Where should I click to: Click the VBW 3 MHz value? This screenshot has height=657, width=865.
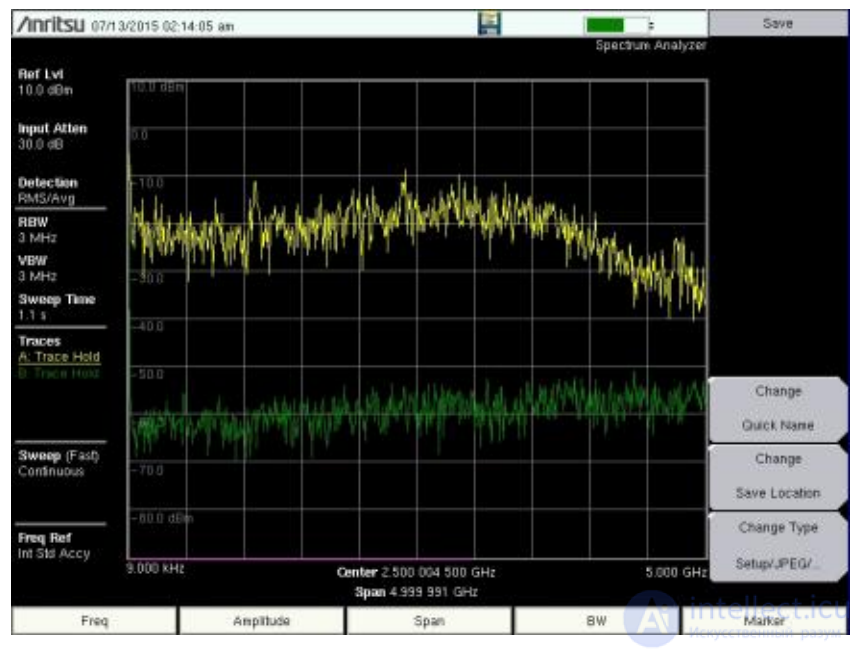[38, 276]
